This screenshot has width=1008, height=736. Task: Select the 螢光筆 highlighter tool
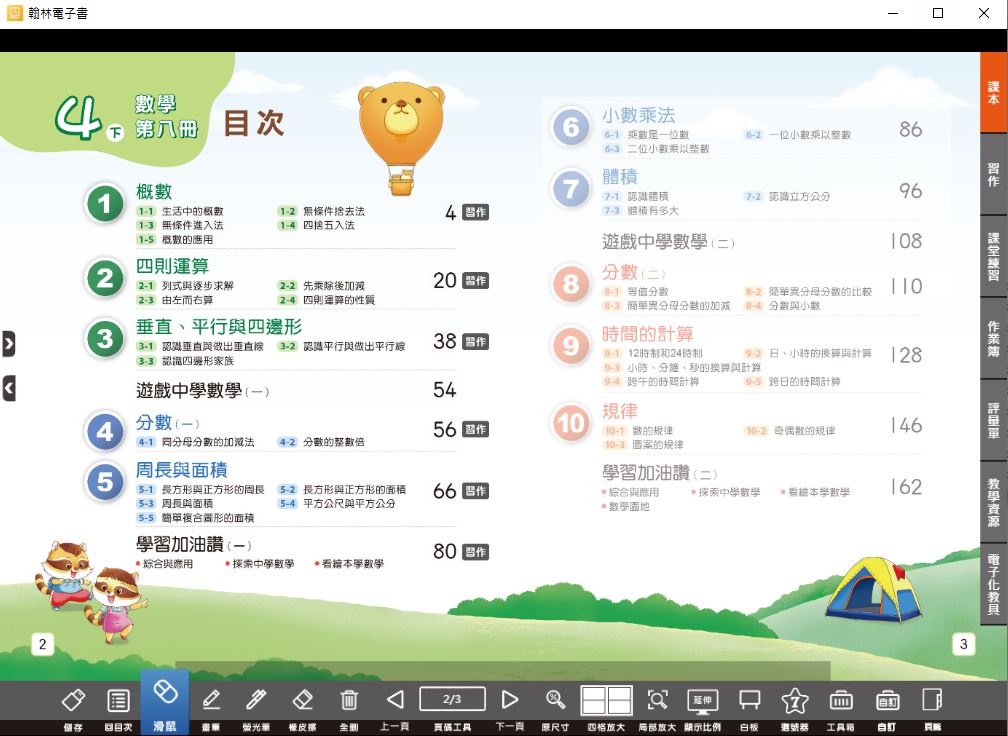[x=256, y=700]
